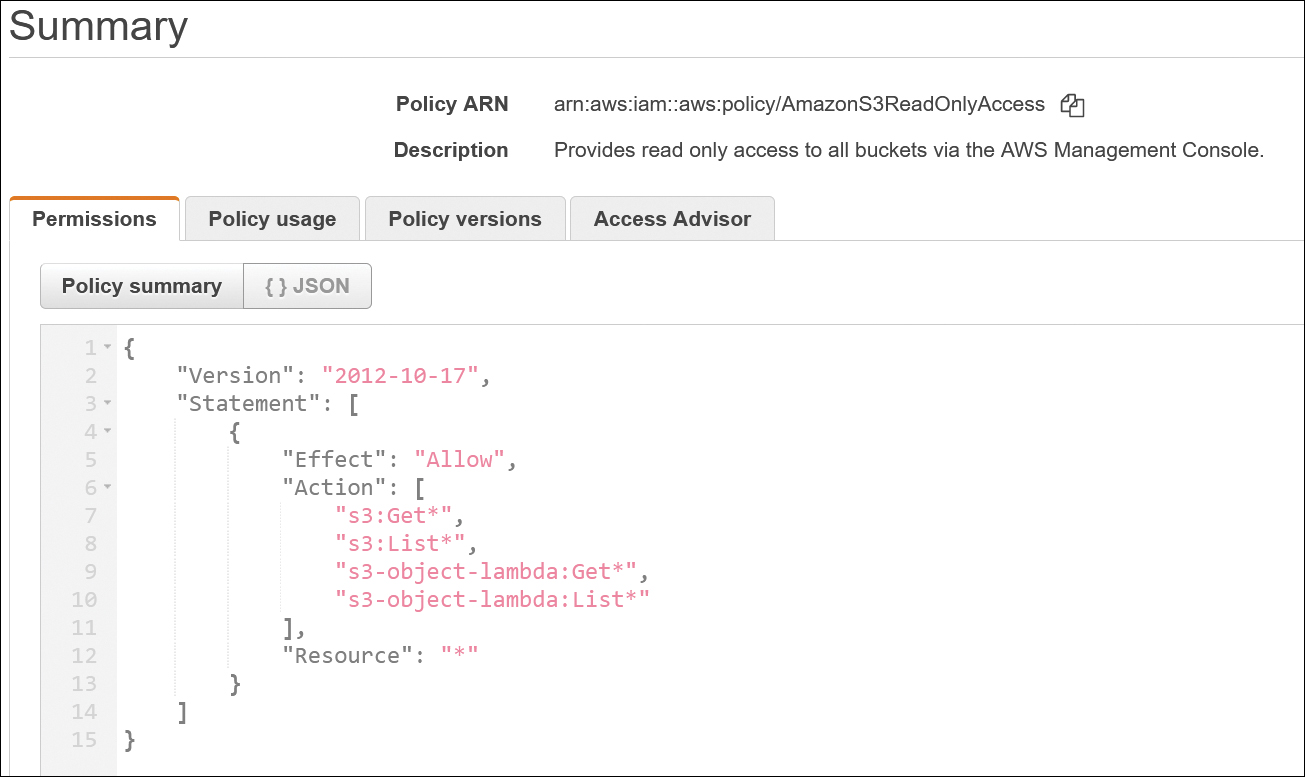1305x777 pixels.
Task: Select the "s3:Get*" action line
Action: 394,516
